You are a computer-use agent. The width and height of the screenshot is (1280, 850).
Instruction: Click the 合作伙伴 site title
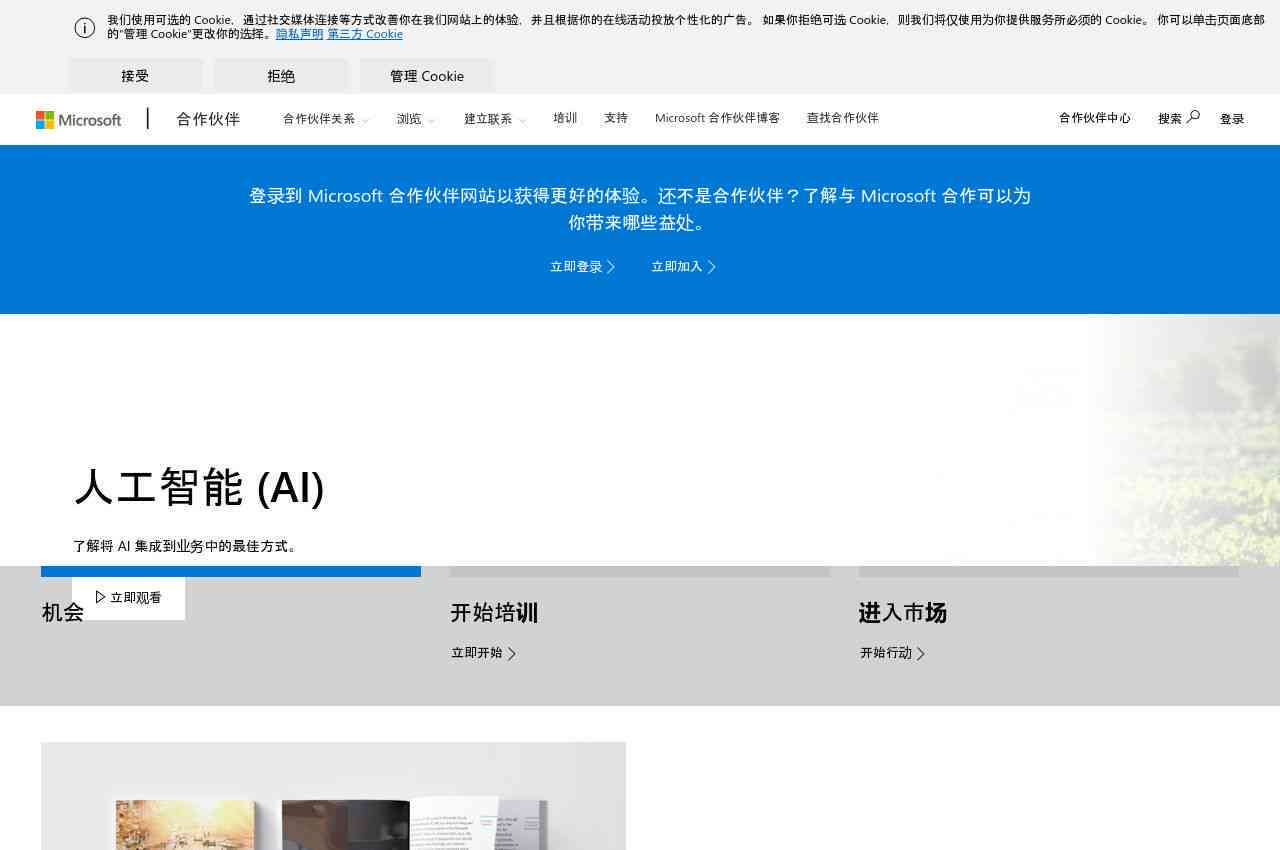tap(208, 119)
